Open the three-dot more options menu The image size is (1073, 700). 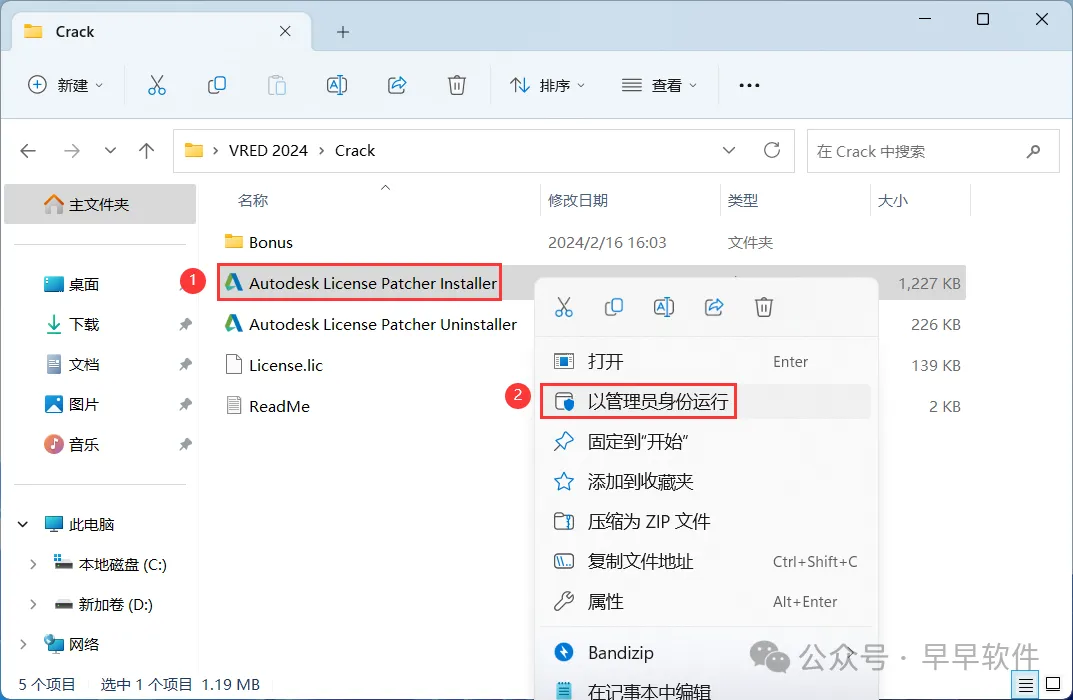pyautogui.click(x=749, y=86)
